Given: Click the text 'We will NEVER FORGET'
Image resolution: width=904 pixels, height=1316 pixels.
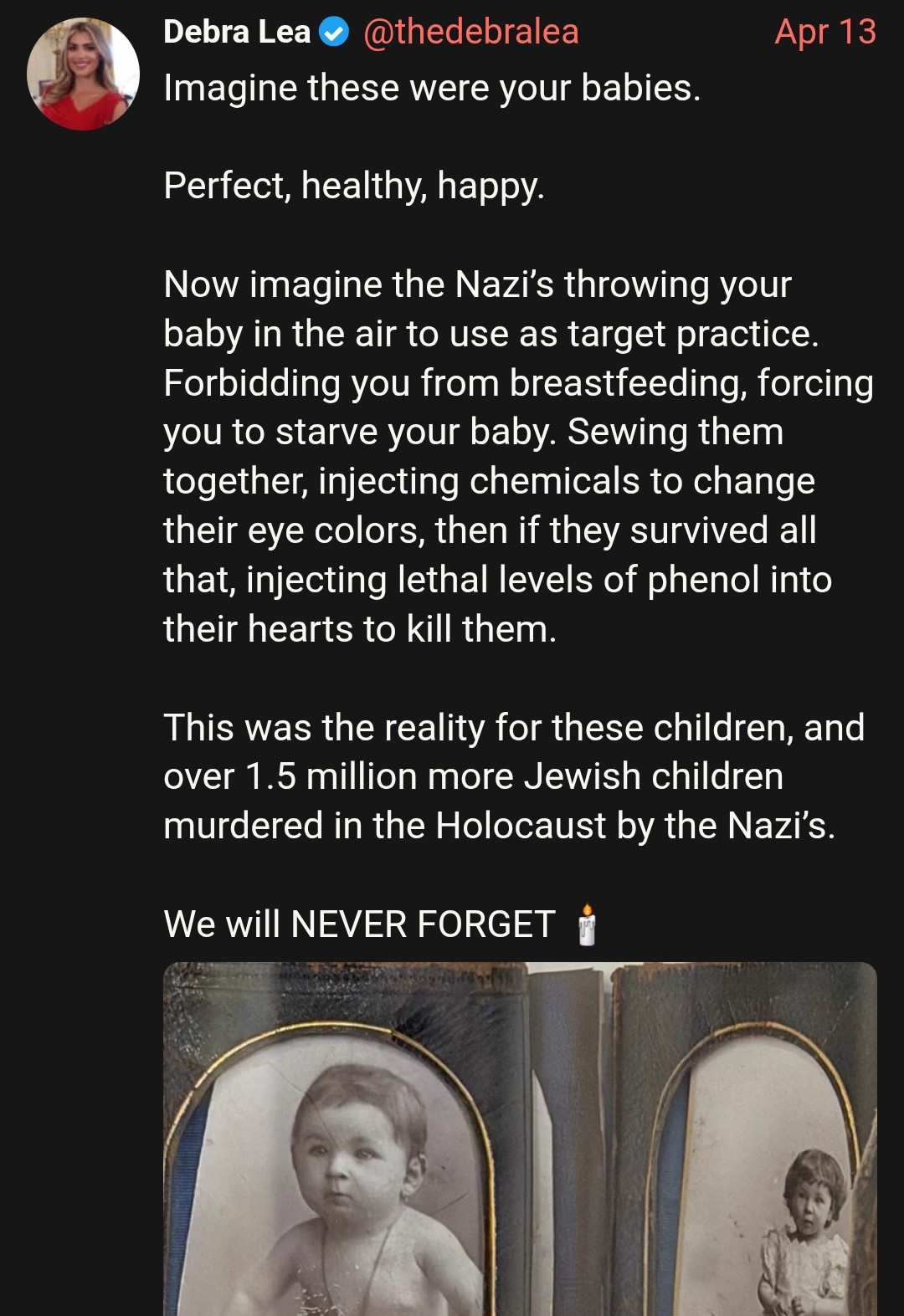Looking at the screenshot, I should click(359, 924).
